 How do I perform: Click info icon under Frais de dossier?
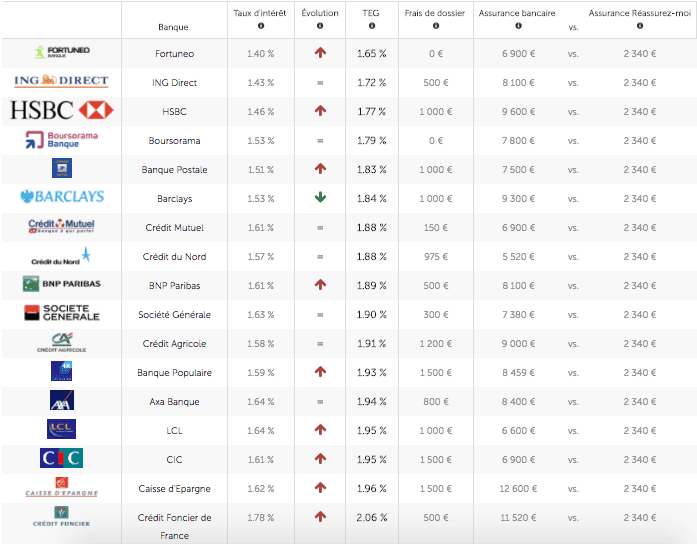pos(435,26)
